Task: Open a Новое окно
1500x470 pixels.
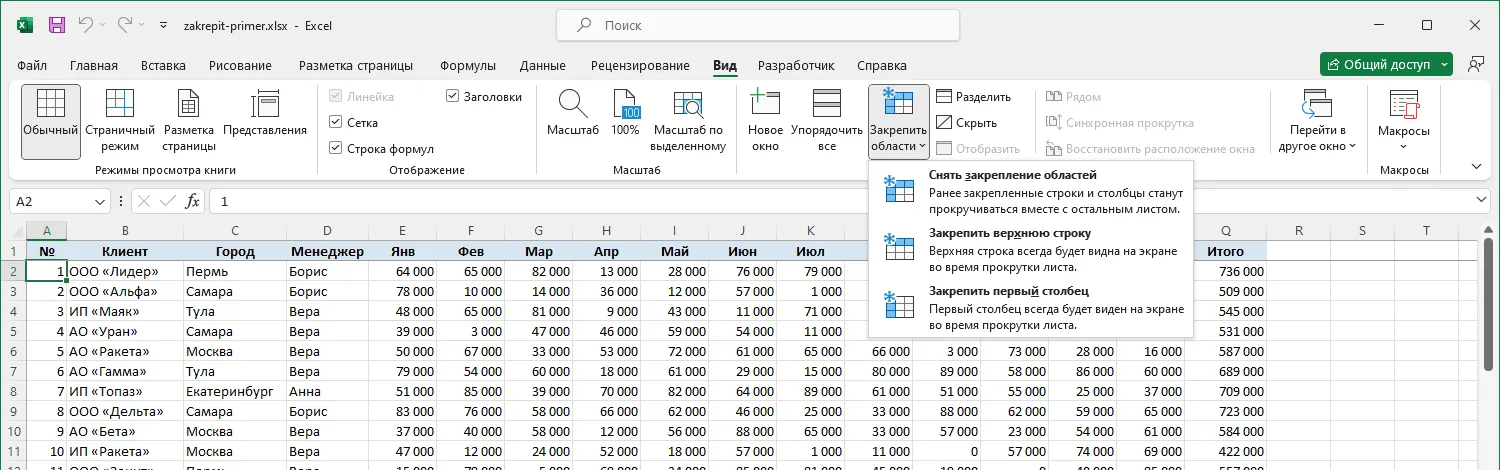Action: 765,121
